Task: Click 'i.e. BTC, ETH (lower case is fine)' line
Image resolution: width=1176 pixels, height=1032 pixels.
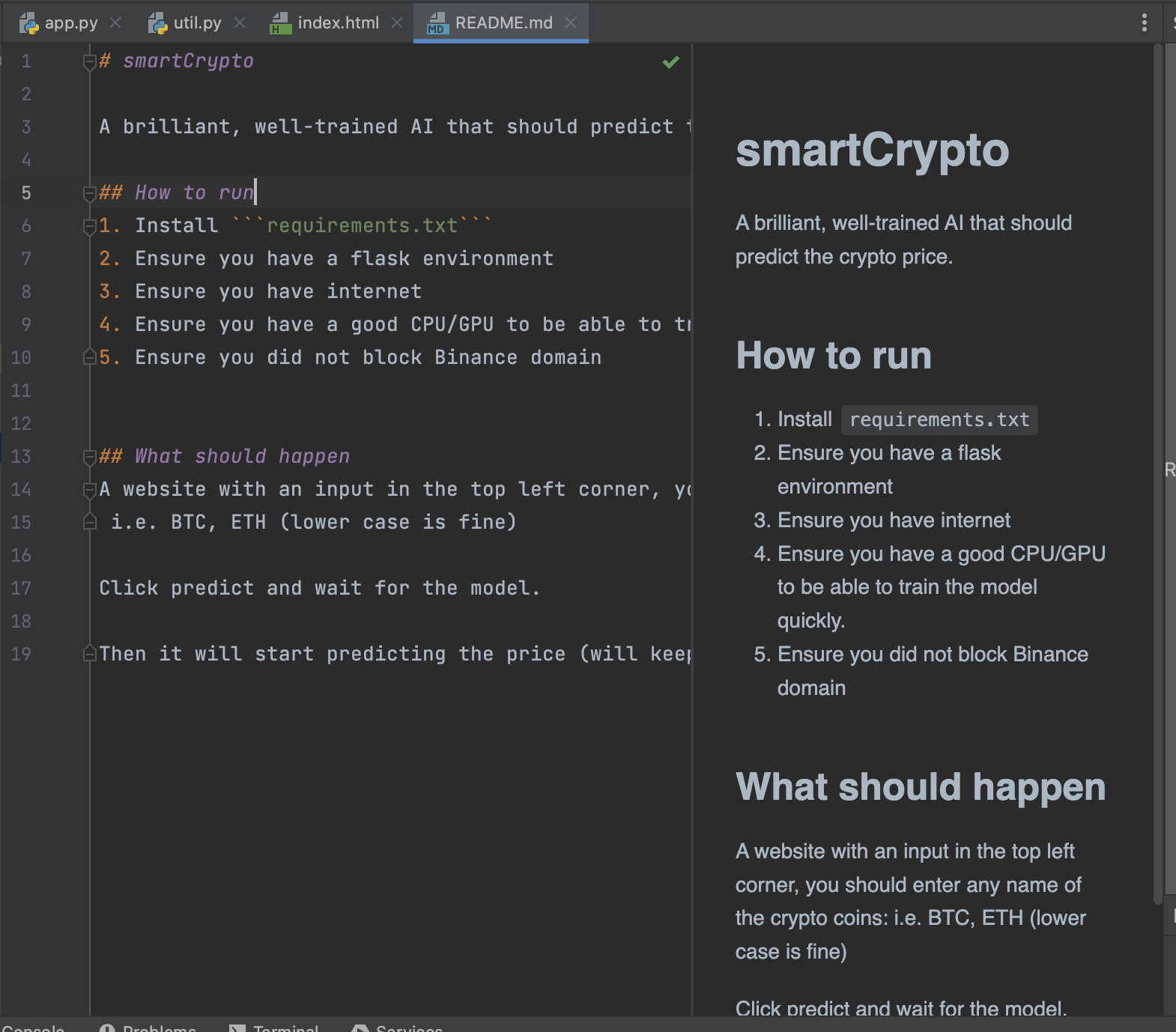Action: coord(314,523)
